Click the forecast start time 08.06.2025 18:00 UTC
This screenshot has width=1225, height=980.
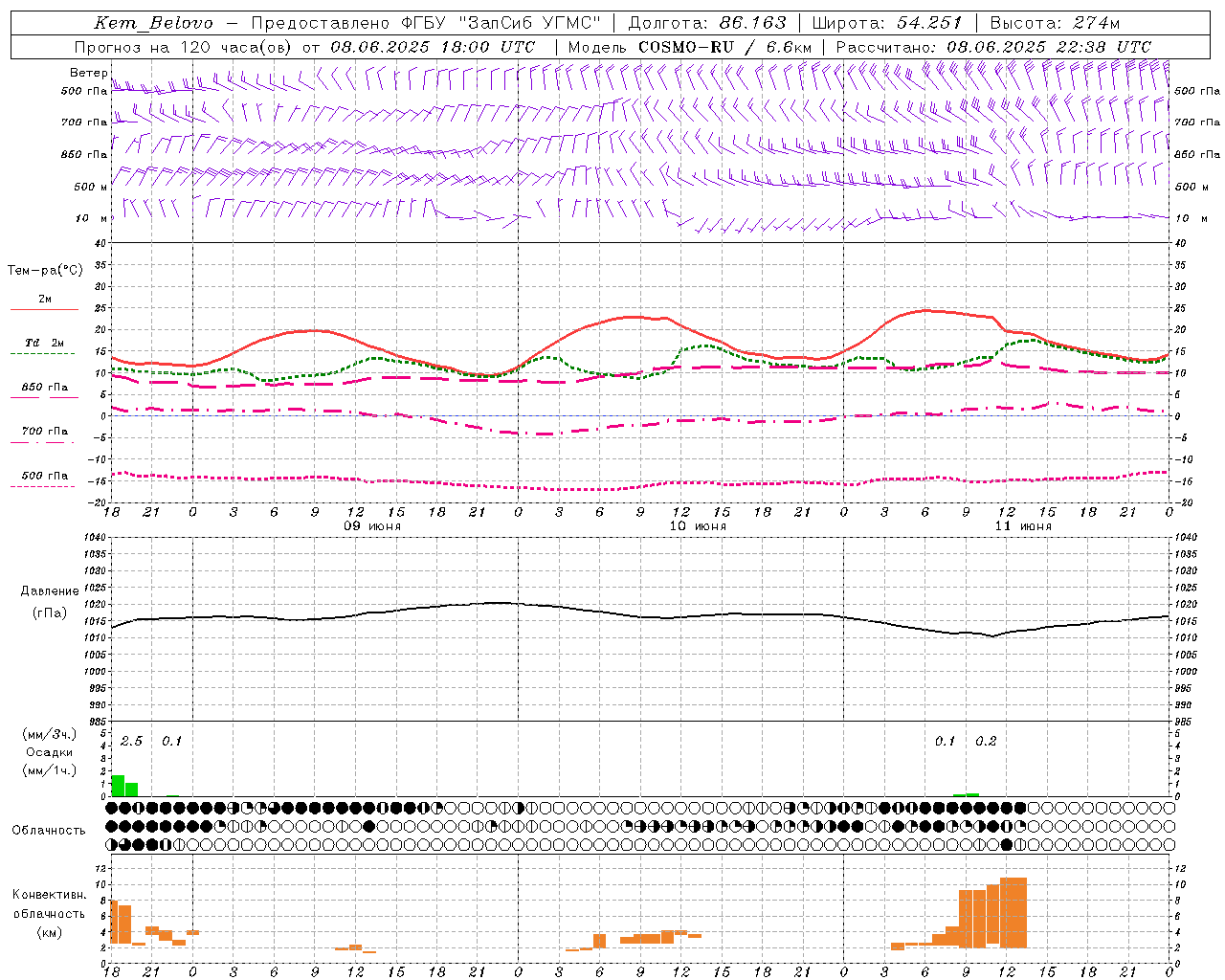[433, 47]
